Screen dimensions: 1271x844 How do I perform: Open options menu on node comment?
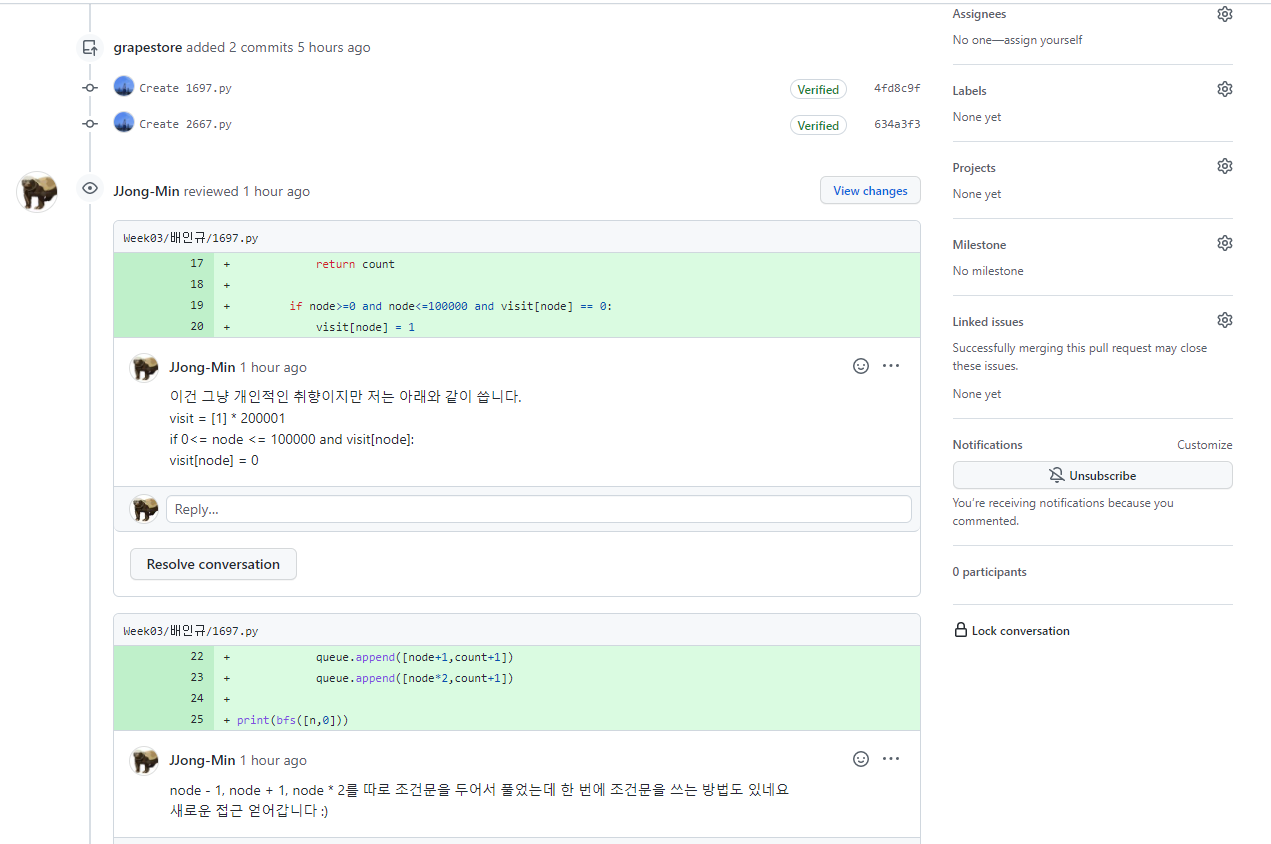pos(891,759)
